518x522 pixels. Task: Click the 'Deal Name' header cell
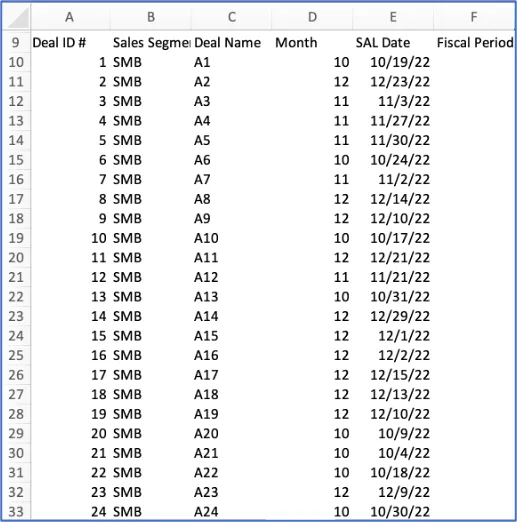pyautogui.click(x=232, y=43)
